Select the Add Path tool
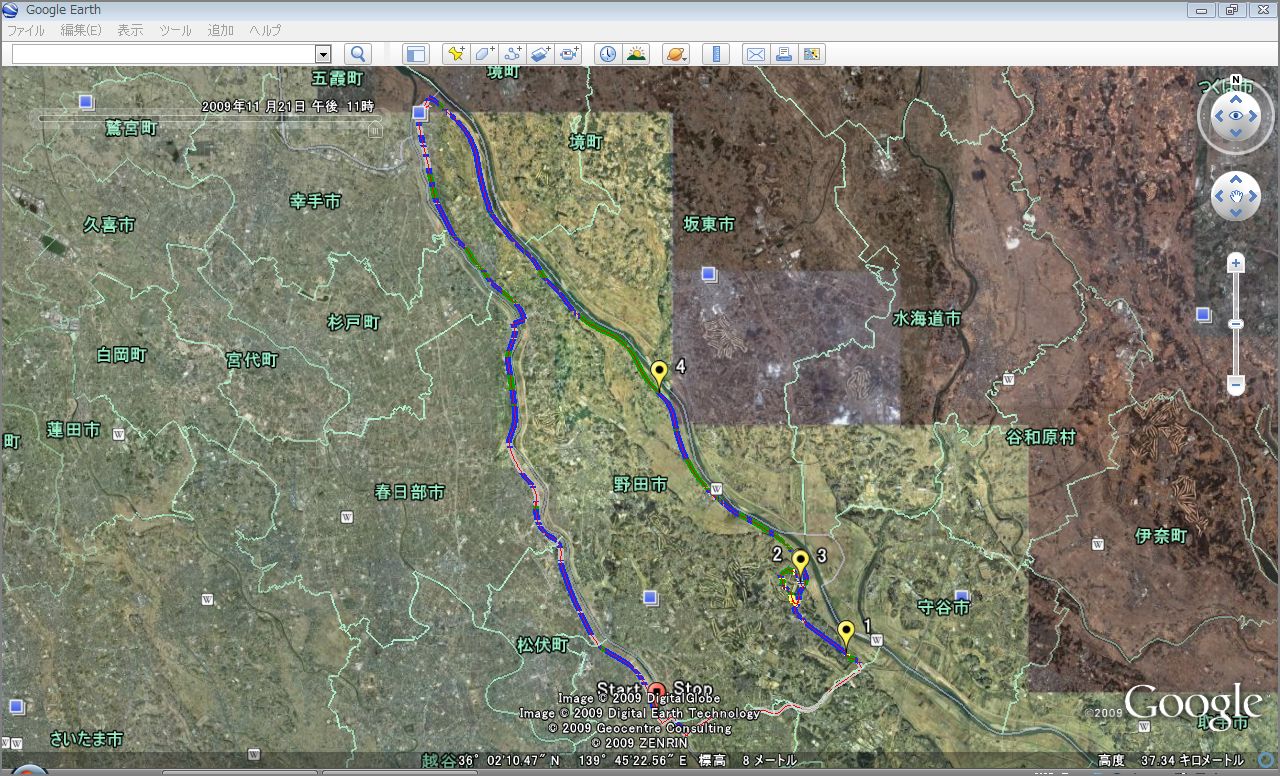1280x776 pixels. (513, 54)
